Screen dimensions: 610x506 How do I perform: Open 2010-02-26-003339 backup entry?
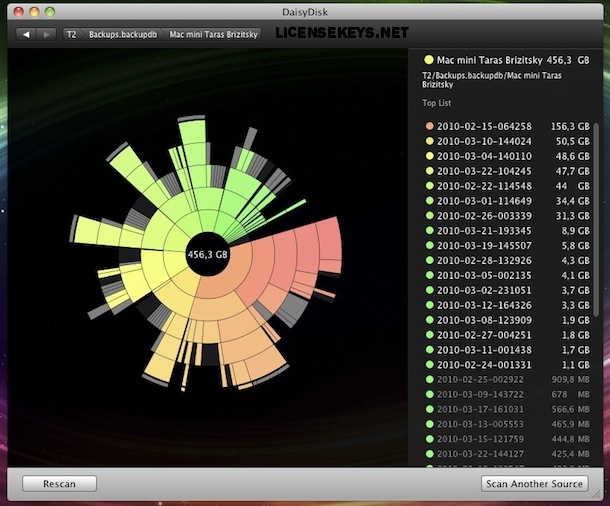(x=507, y=215)
